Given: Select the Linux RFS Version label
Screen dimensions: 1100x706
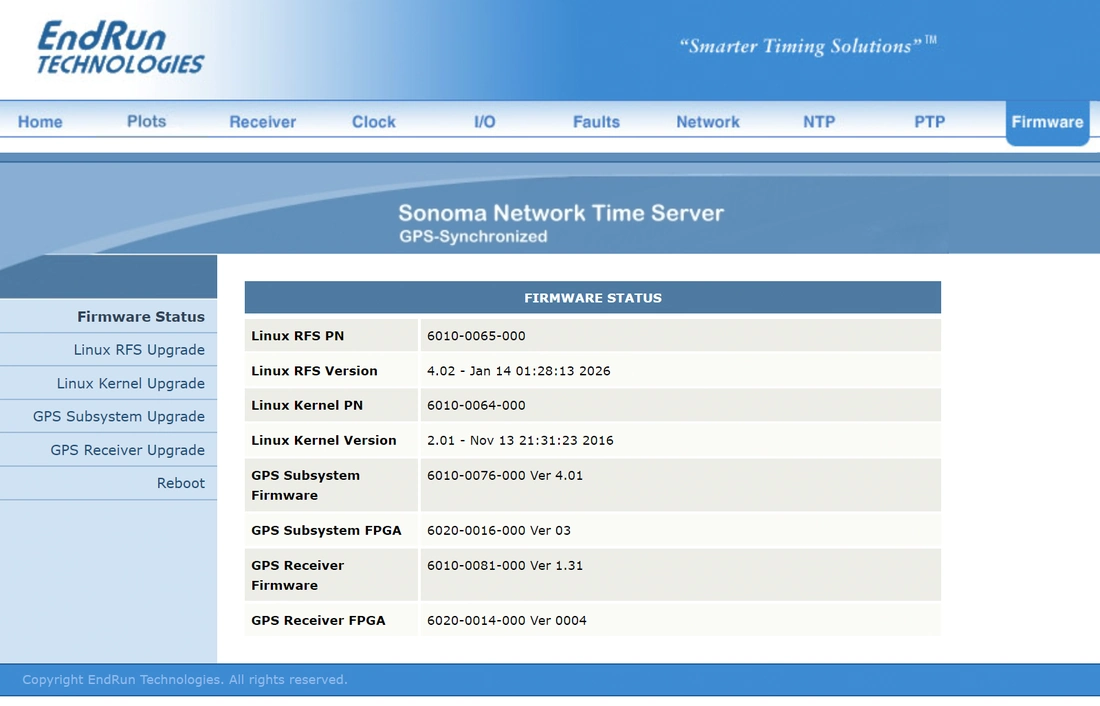Looking at the screenshot, I should click(314, 371).
